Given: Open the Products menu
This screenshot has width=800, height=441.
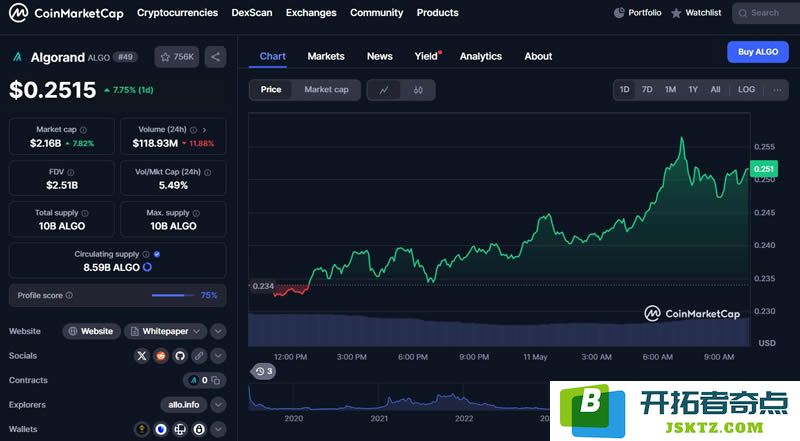Looking at the screenshot, I should [437, 13].
